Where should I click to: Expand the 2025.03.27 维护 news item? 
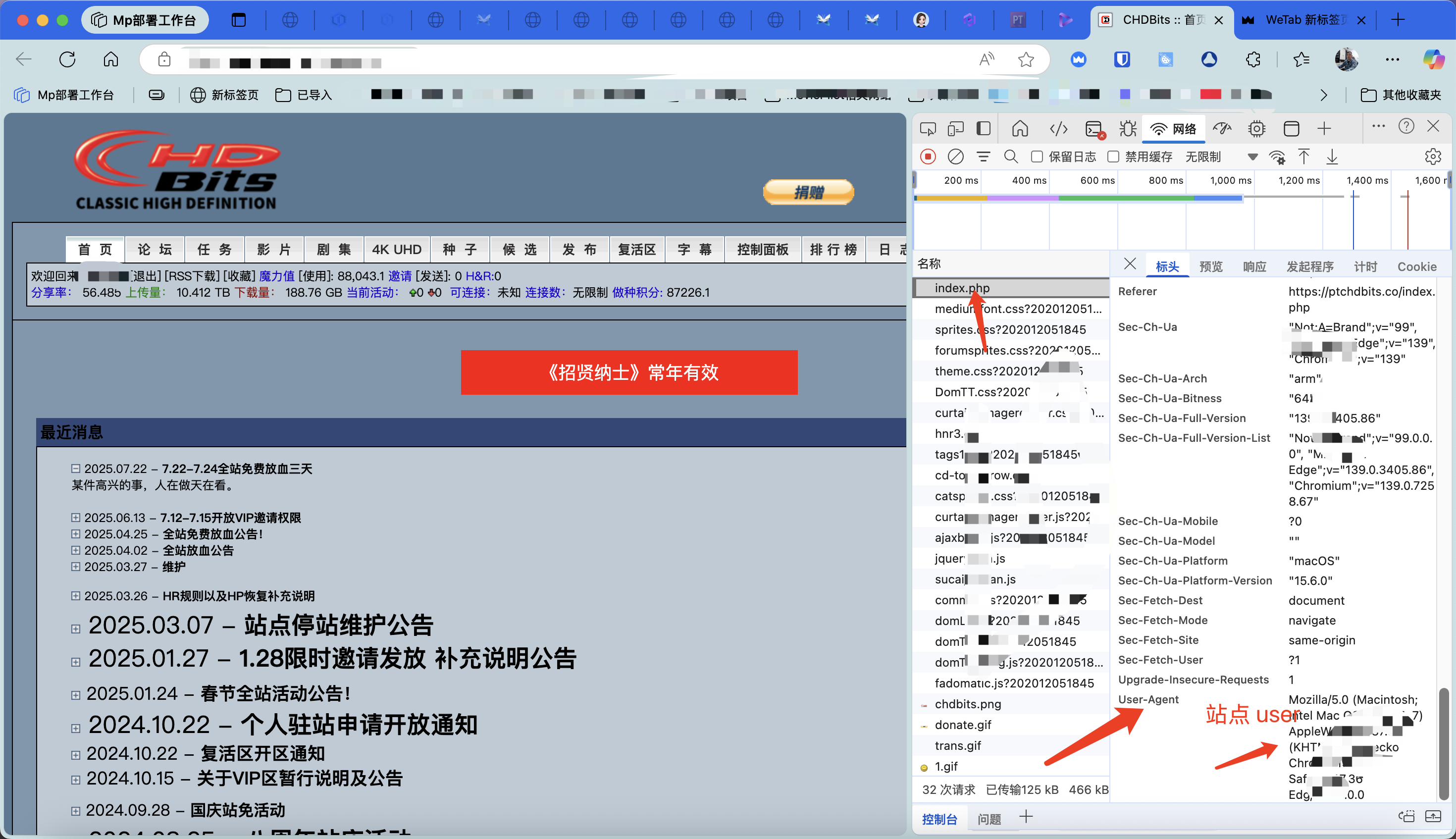(x=75, y=567)
